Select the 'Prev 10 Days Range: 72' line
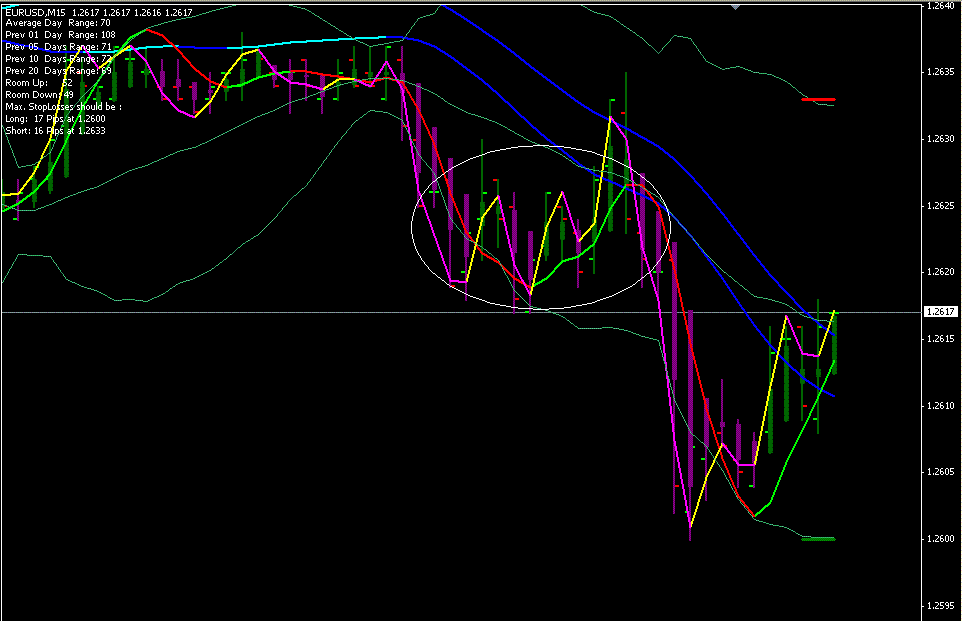Image resolution: width=963 pixels, height=621 pixels. tap(58, 59)
